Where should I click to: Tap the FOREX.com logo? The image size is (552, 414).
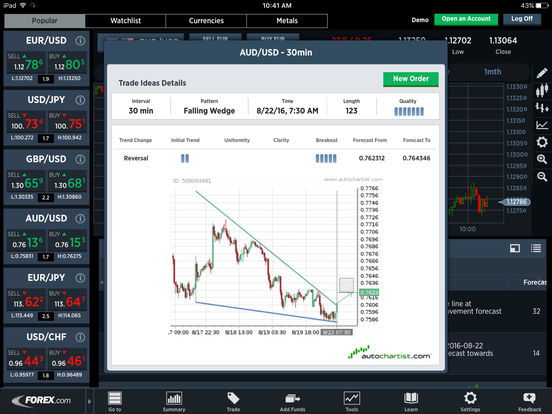[x=42, y=400]
